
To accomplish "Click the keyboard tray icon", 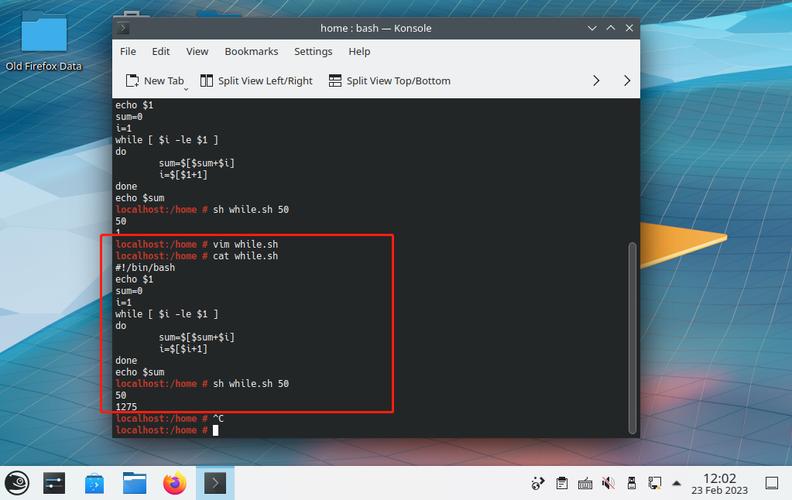I will pyautogui.click(x=585, y=484).
